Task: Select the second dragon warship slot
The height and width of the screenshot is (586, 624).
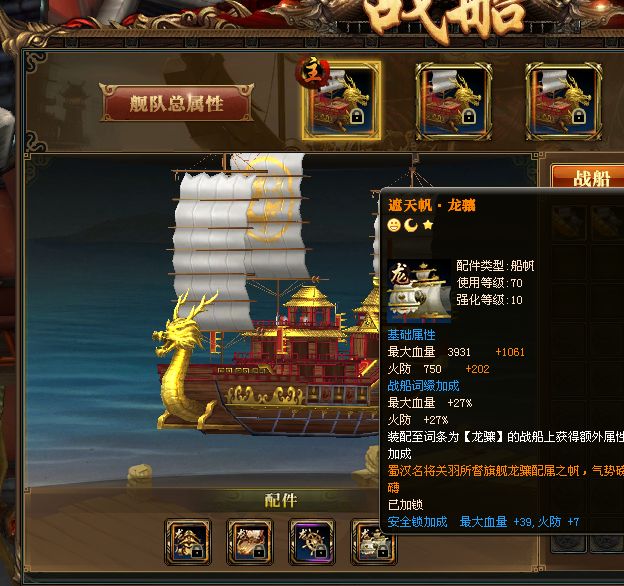Action: point(453,102)
